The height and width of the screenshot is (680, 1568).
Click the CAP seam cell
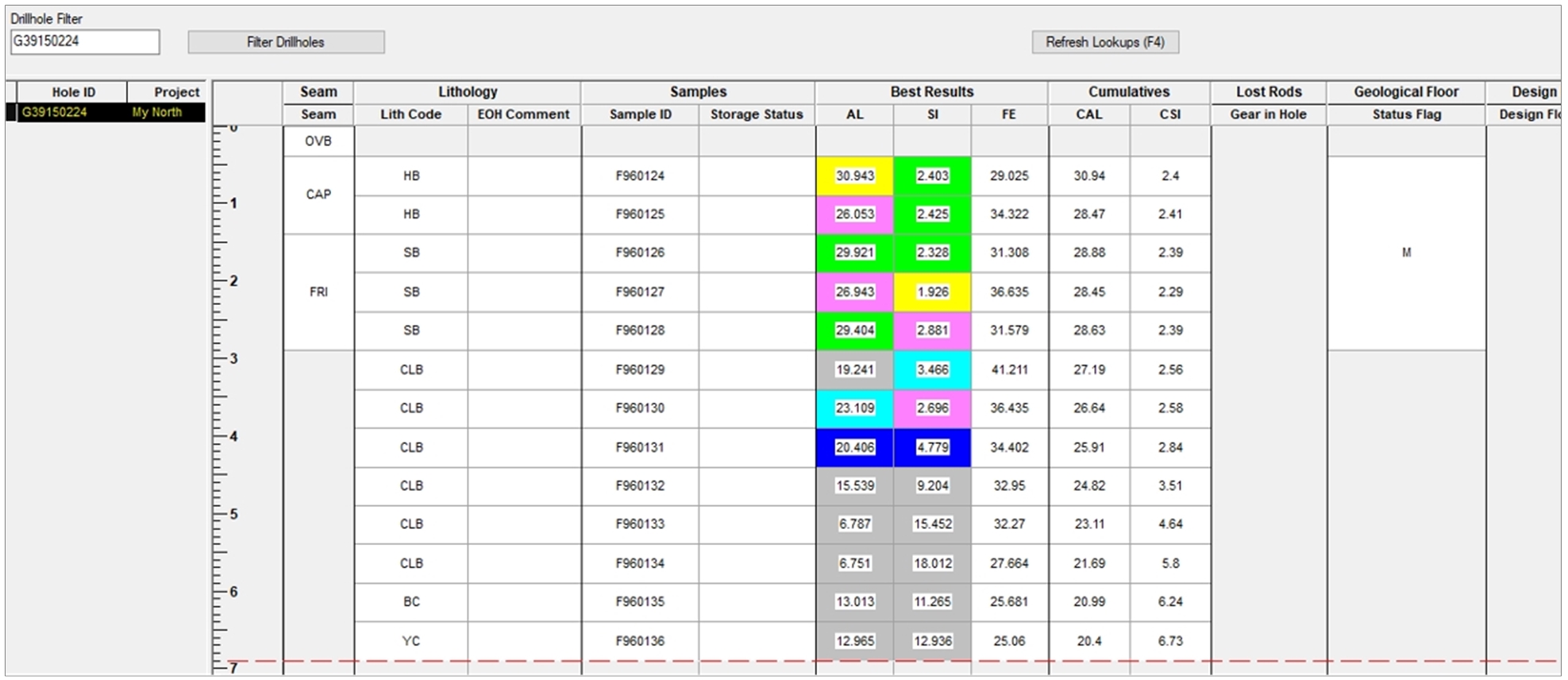pyautogui.click(x=318, y=195)
